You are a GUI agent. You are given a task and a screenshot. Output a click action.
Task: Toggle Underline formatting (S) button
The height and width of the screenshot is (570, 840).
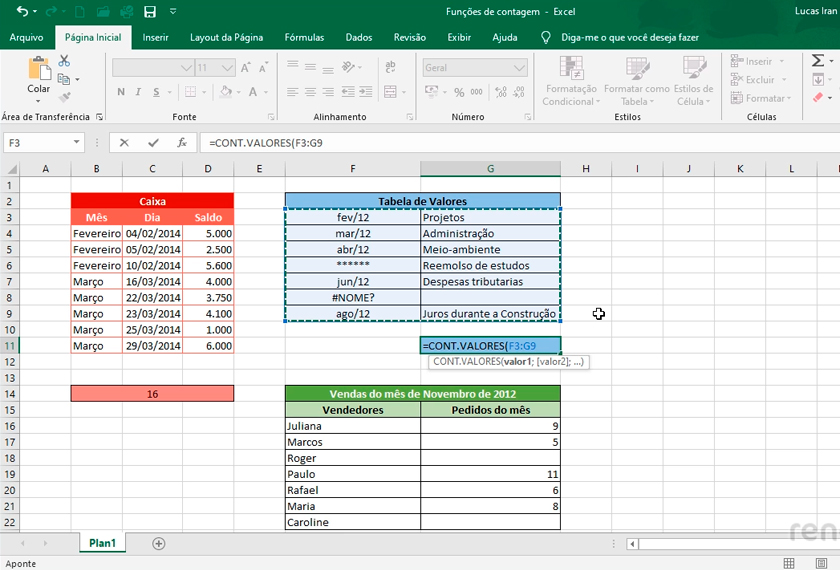[155, 92]
